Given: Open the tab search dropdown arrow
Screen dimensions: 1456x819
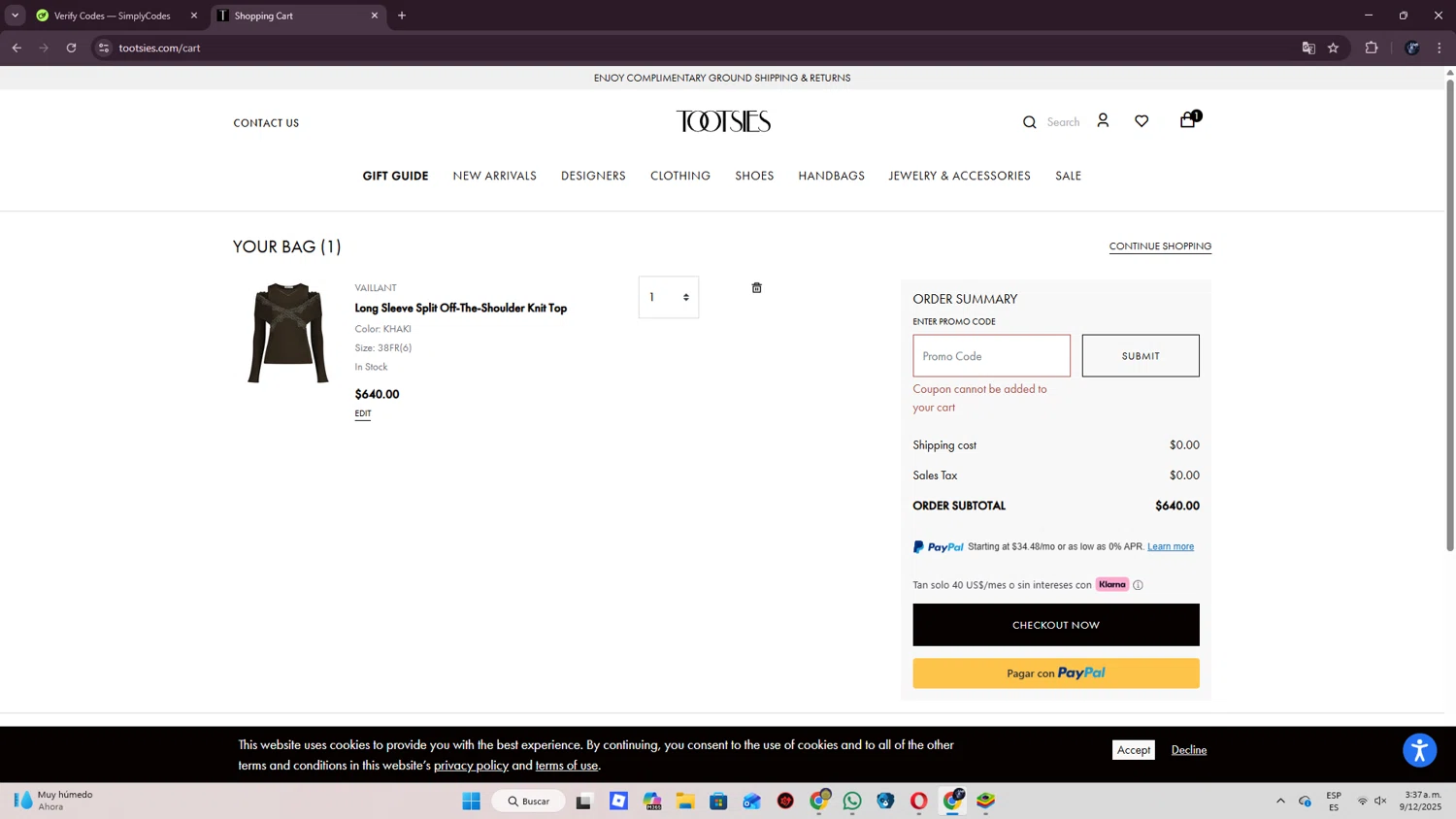Looking at the screenshot, I should (x=15, y=16).
